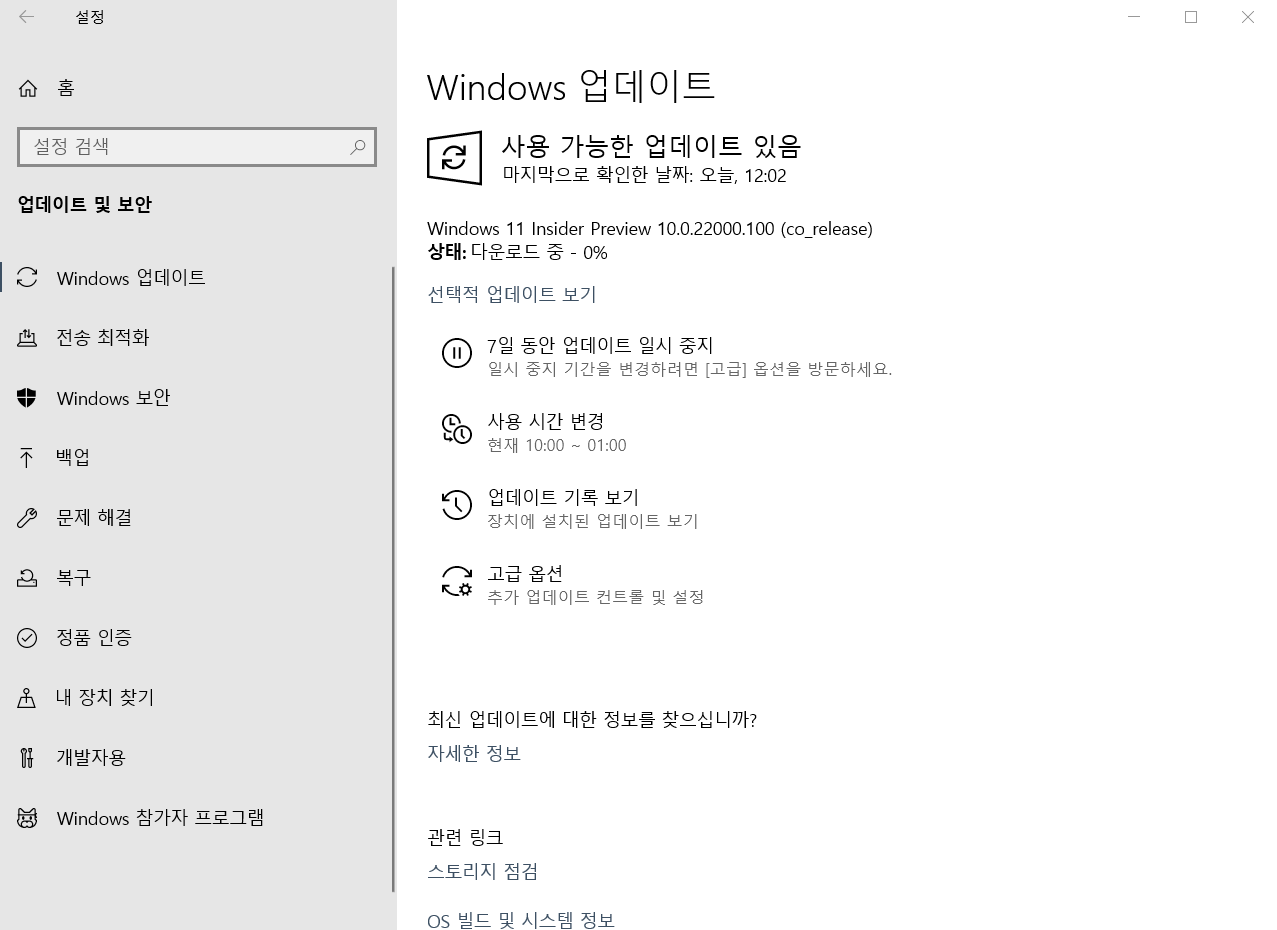Viewport: 1277px width, 930px height.
Task: Click the Windows 11 Insider Preview 10.0.22000.100 text
Action: (650, 229)
